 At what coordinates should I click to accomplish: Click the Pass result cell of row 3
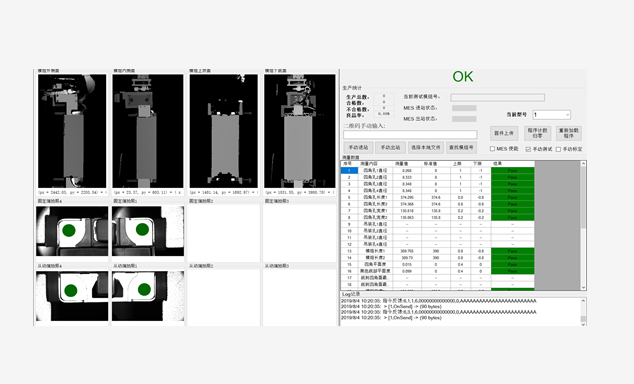[513, 184]
